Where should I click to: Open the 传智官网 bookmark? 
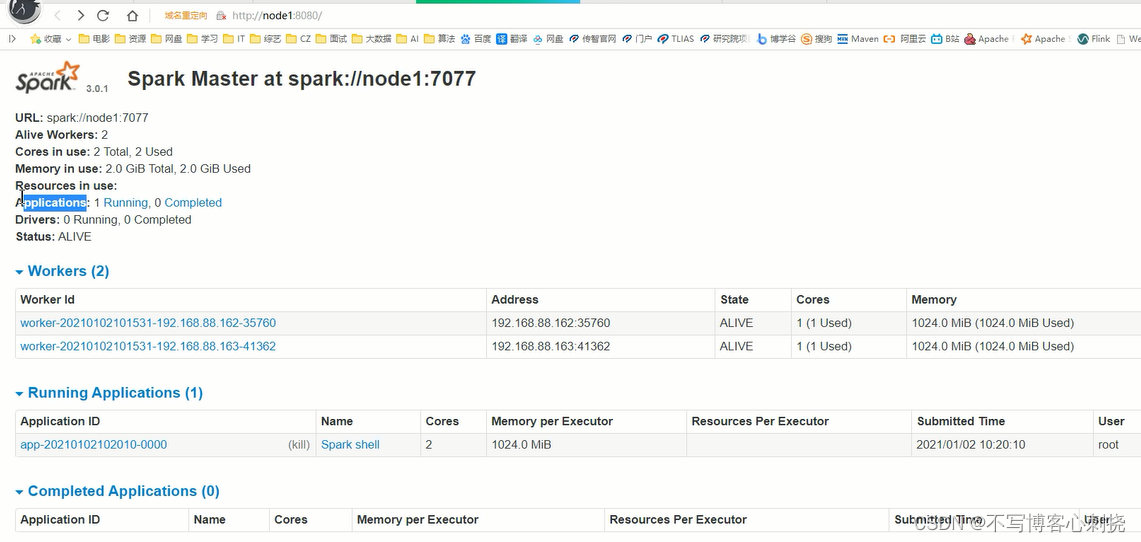tap(592, 39)
